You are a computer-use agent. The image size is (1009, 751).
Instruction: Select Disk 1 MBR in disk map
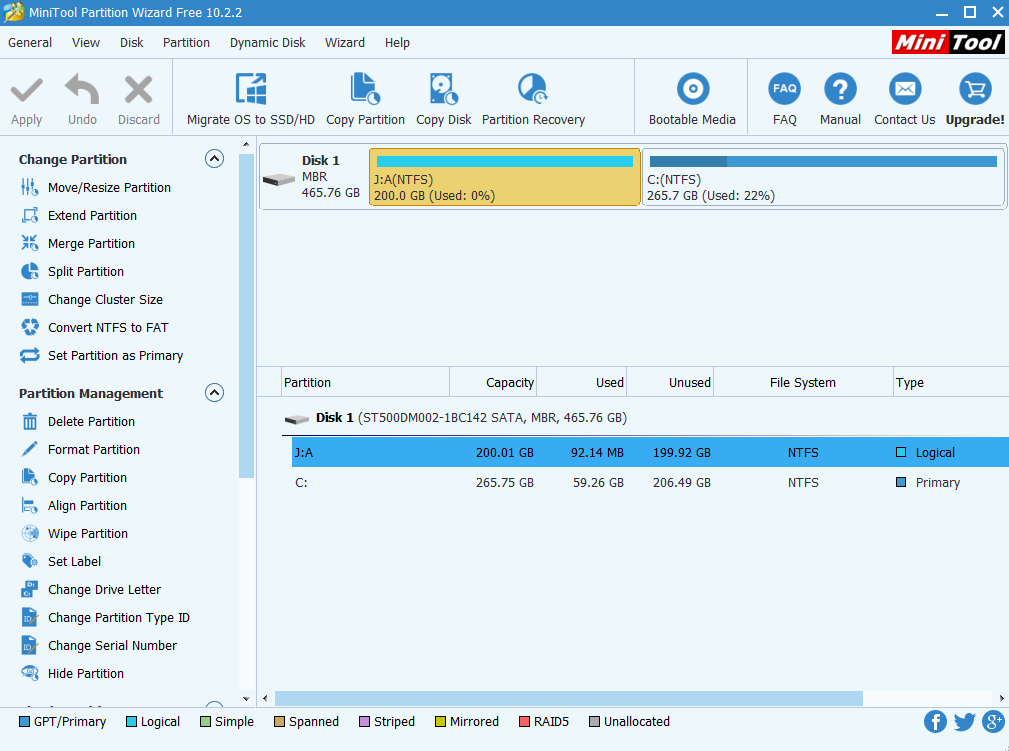click(313, 177)
